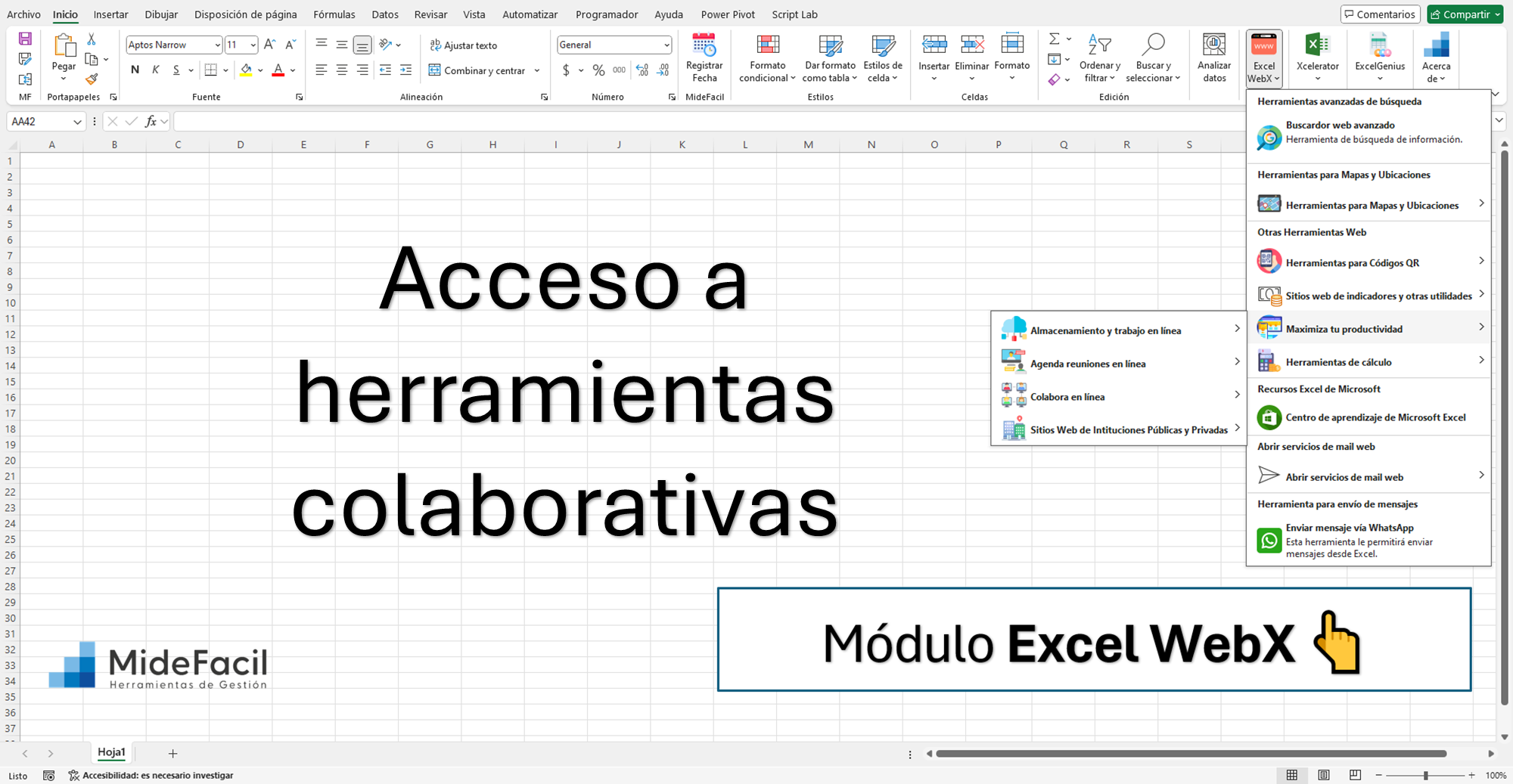This screenshot has height=784, width=1513.
Task: Select Colabora en línea menu item
Action: (x=1119, y=396)
